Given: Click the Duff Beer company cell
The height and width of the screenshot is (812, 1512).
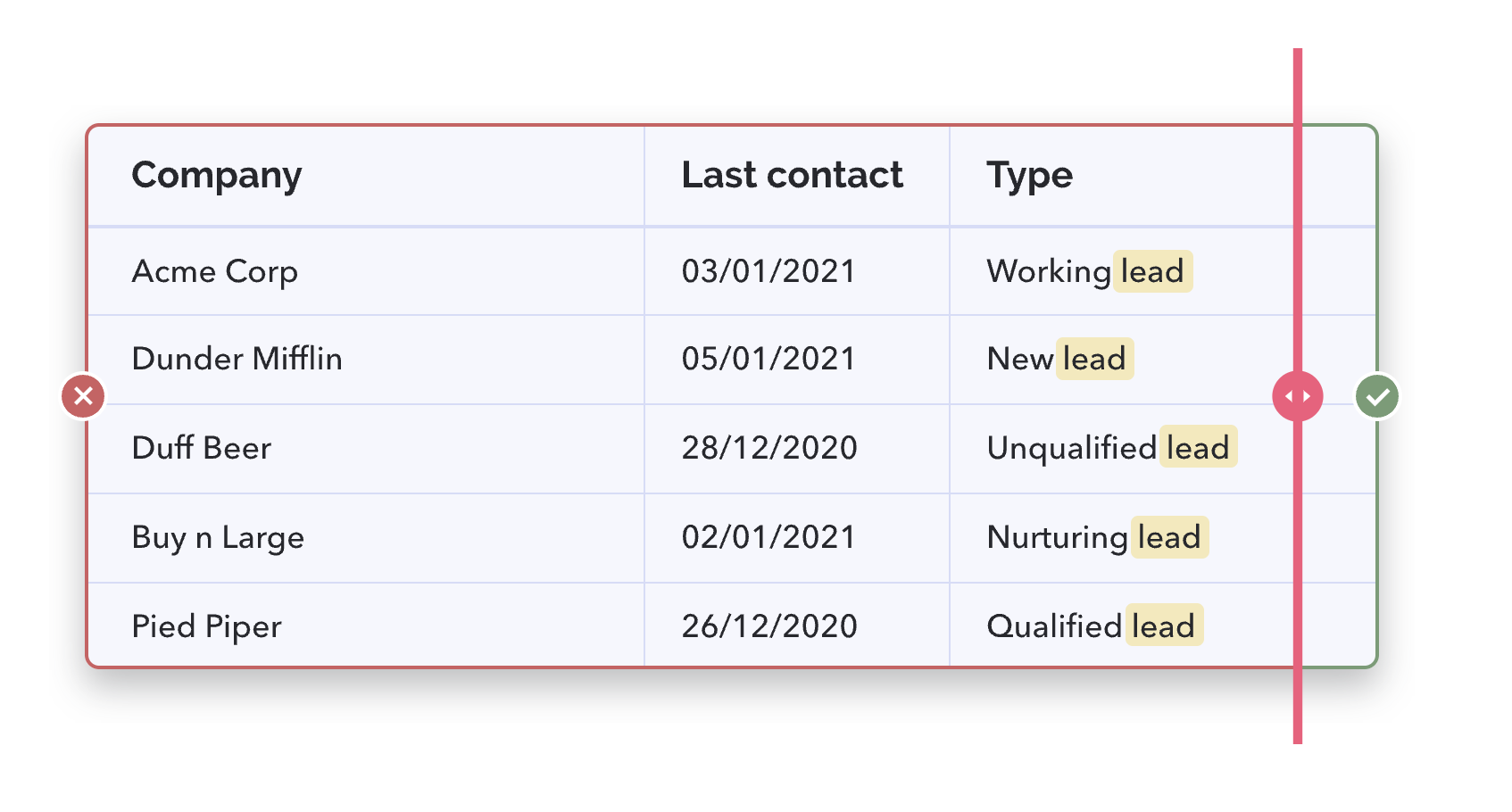Looking at the screenshot, I should click(x=366, y=449).
